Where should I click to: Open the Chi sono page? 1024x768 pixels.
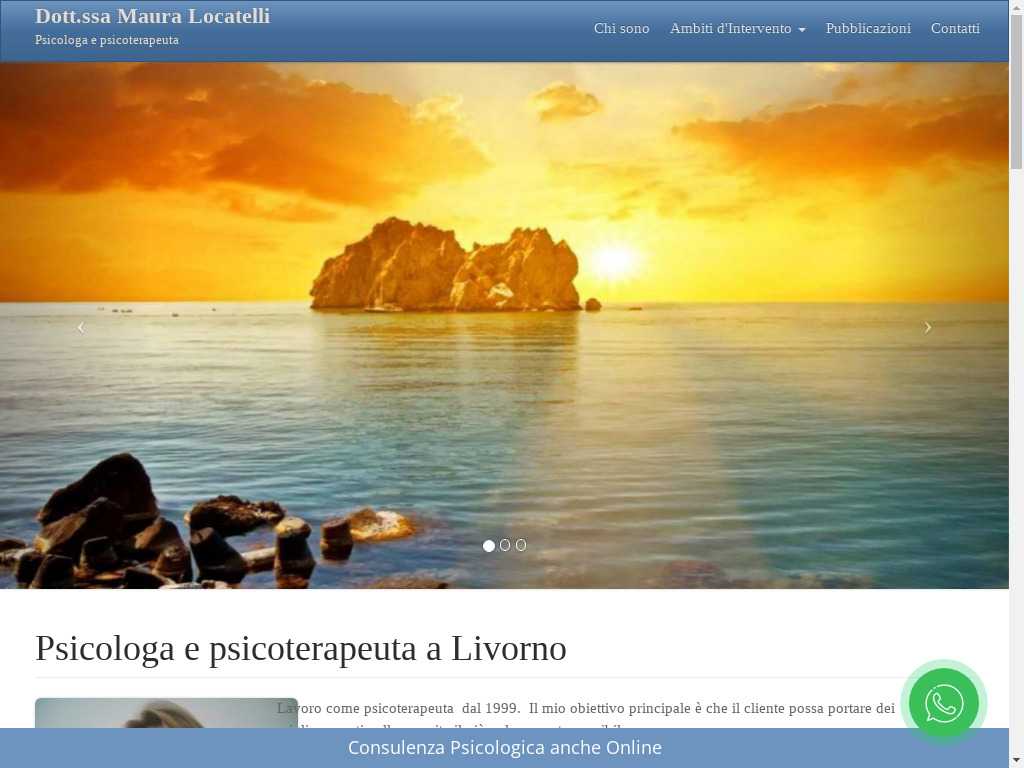[621, 29]
